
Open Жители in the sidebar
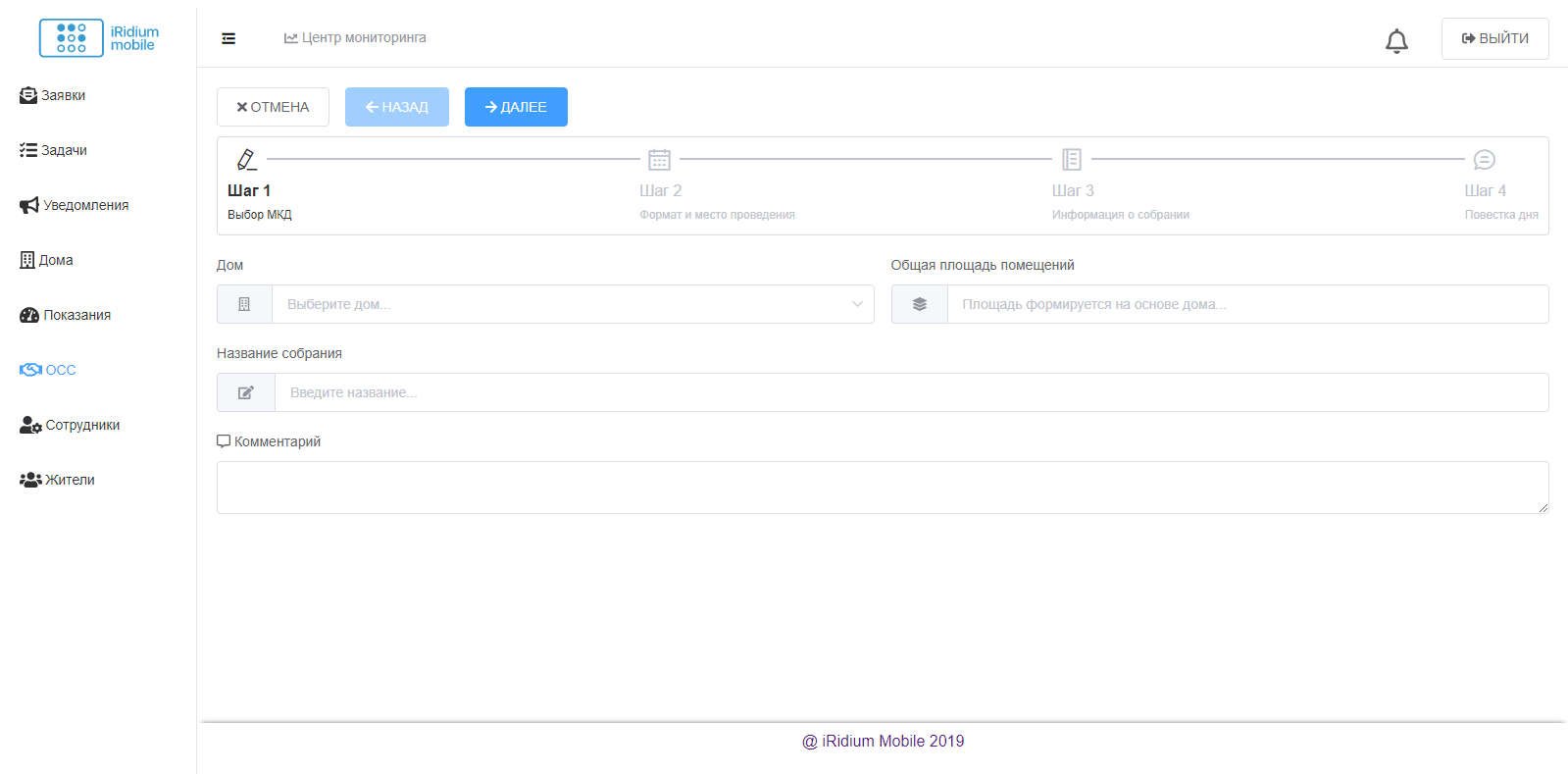click(x=57, y=480)
